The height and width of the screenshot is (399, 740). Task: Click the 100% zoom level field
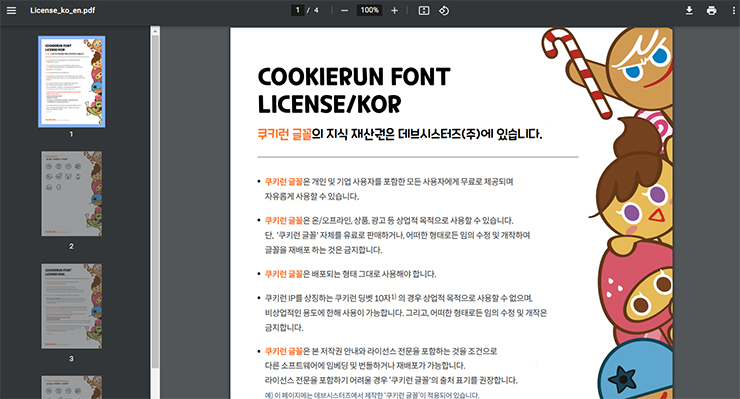(x=370, y=10)
